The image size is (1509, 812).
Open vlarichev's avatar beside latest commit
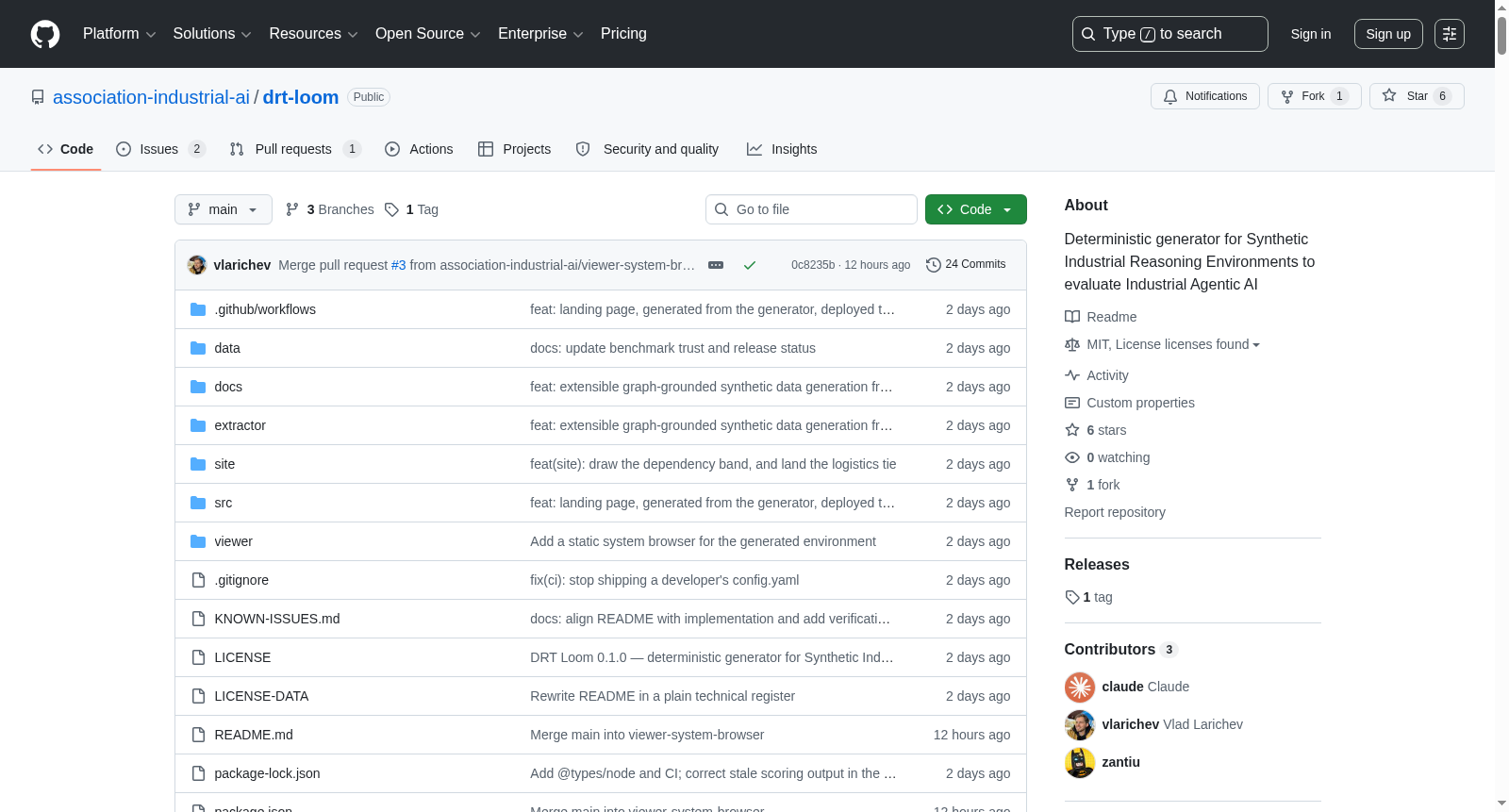pyautogui.click(x=197, y=265)
